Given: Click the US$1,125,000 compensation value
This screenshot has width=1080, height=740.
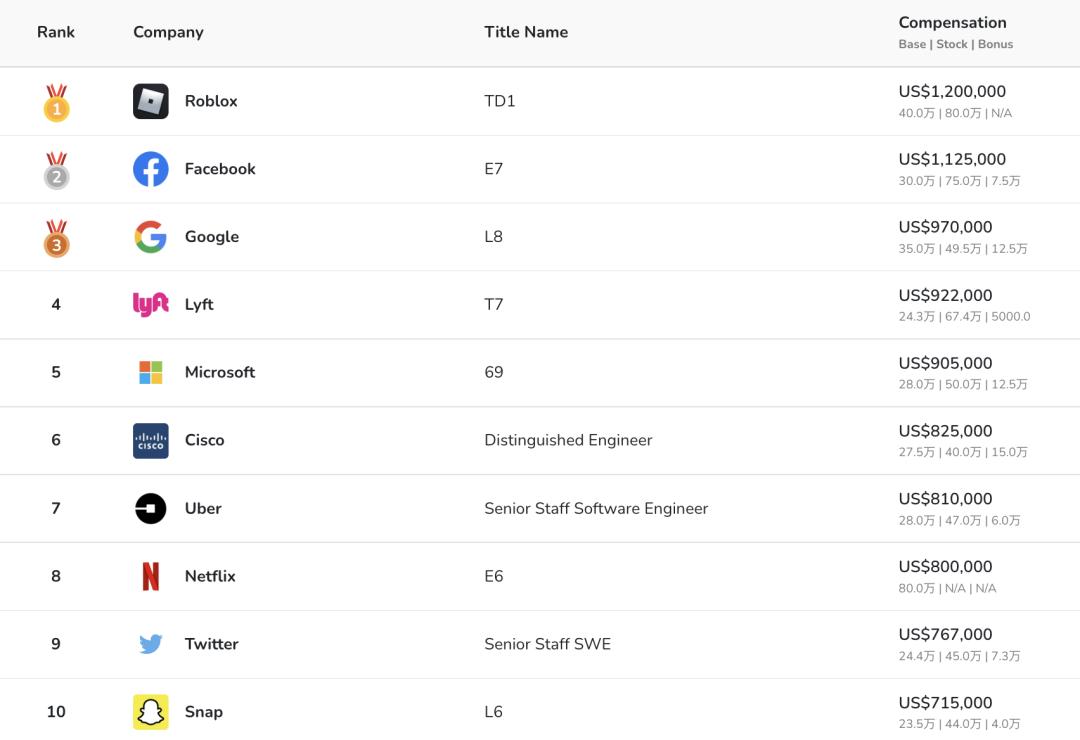Looking at the screenshot, I should (x=952, y=159).
